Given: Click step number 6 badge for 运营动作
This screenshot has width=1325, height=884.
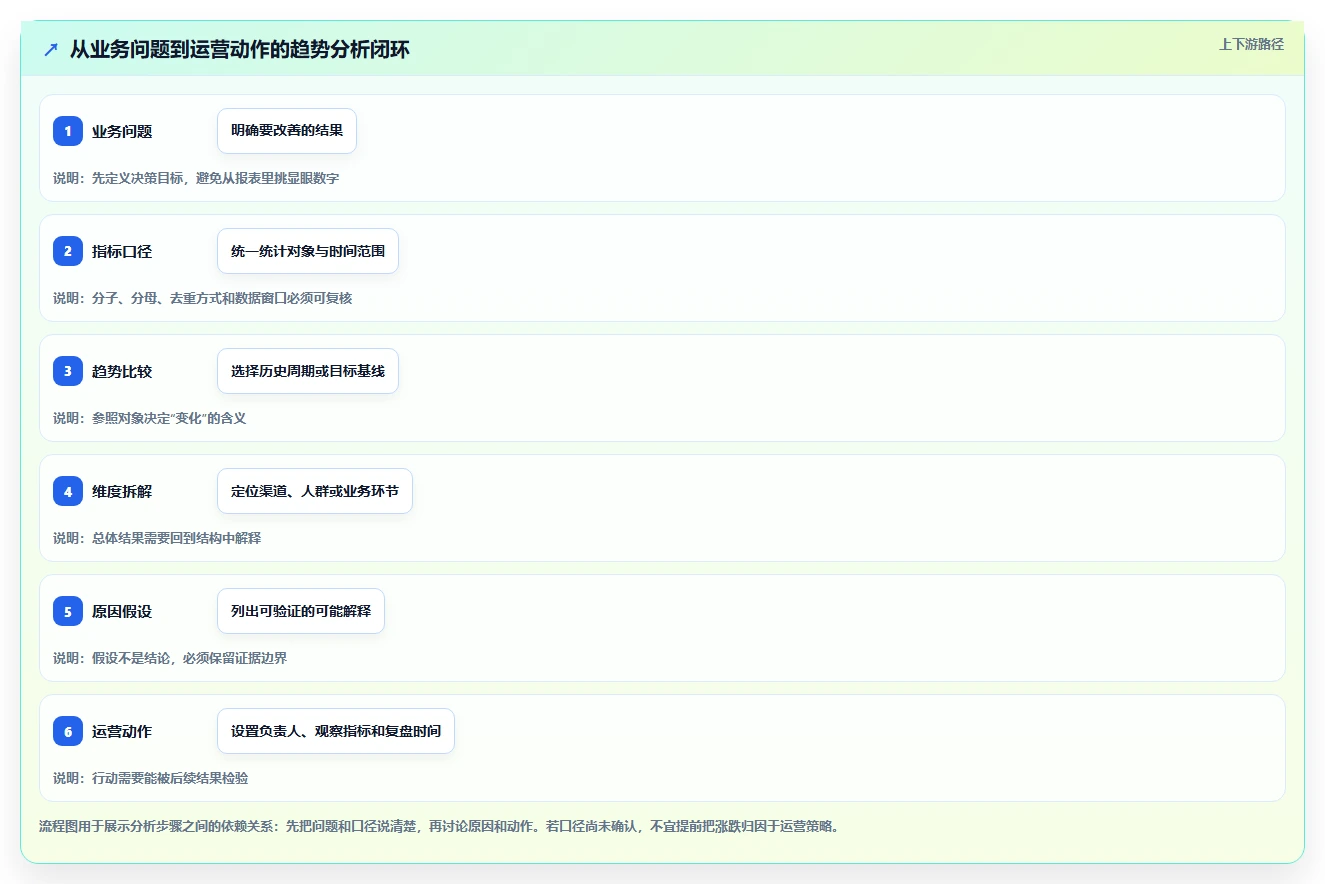Looking at the screenshot, I should tap(68, 731).
